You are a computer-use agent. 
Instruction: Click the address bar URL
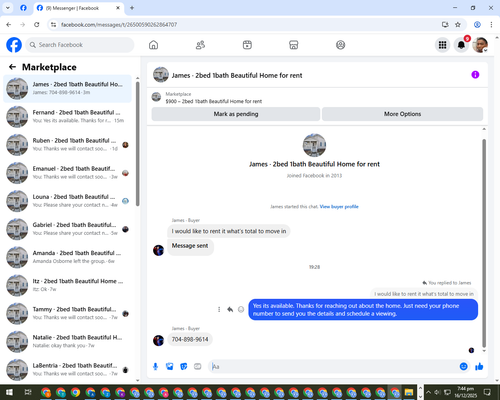tap(119, 25)
